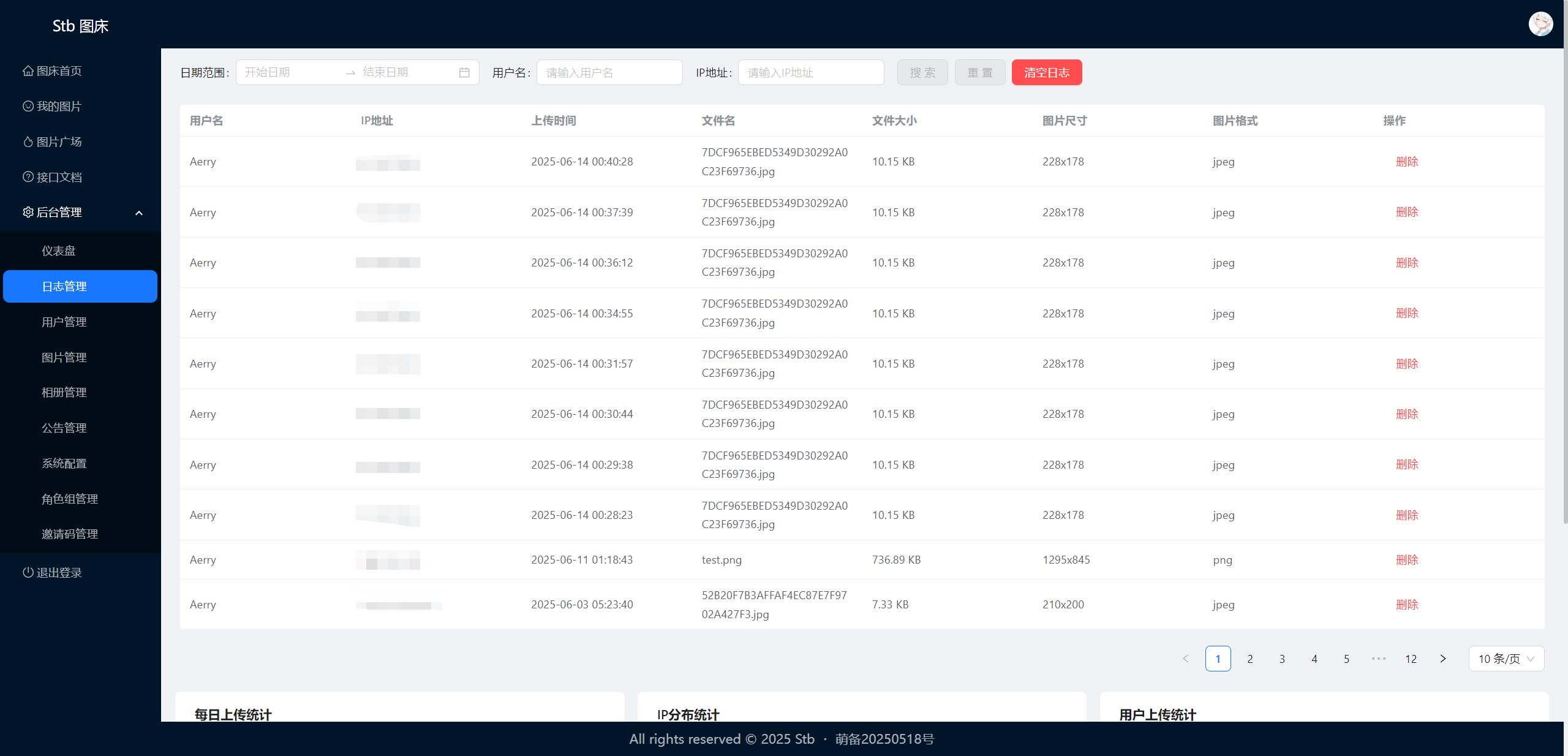Click the red 清空日志 button
Image resolution: width=1568 pixels, height=756 pixels.
point(1047,72)
